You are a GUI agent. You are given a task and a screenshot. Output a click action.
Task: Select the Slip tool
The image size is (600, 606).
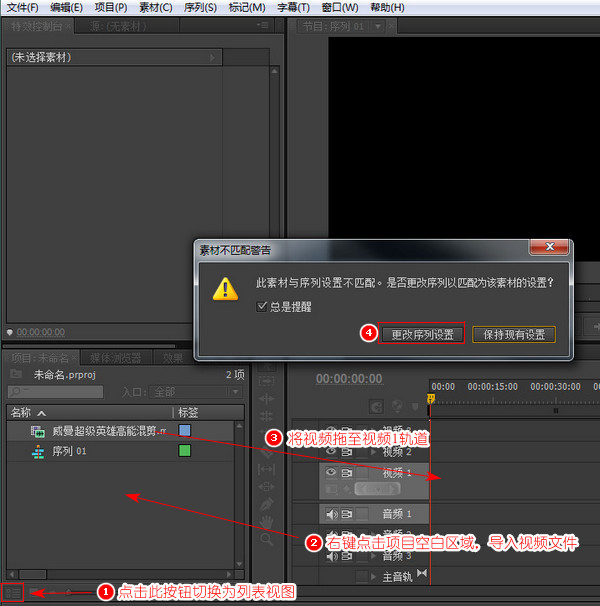point(266,469)
